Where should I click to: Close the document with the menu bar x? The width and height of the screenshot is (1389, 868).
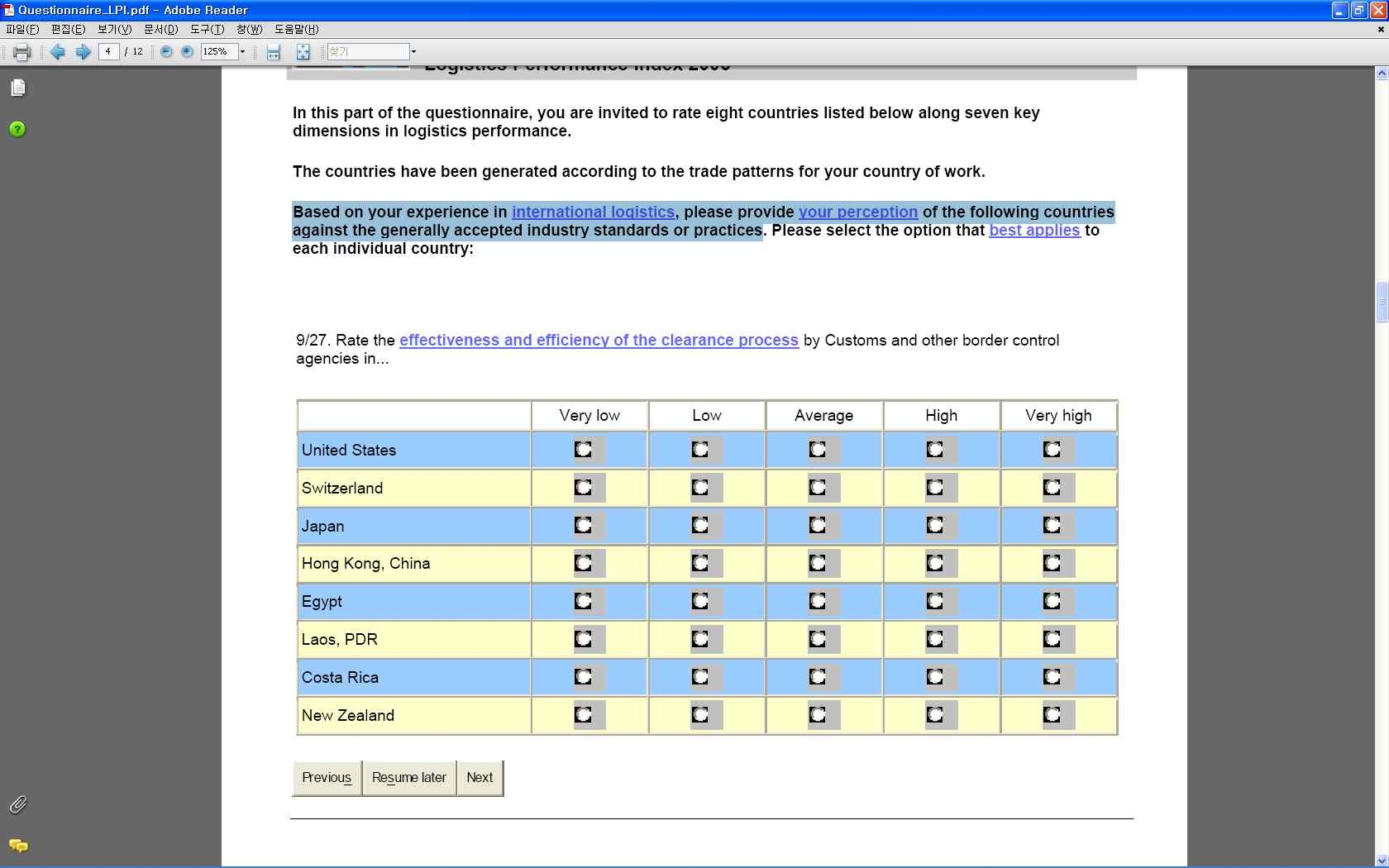pos(1380,29)
